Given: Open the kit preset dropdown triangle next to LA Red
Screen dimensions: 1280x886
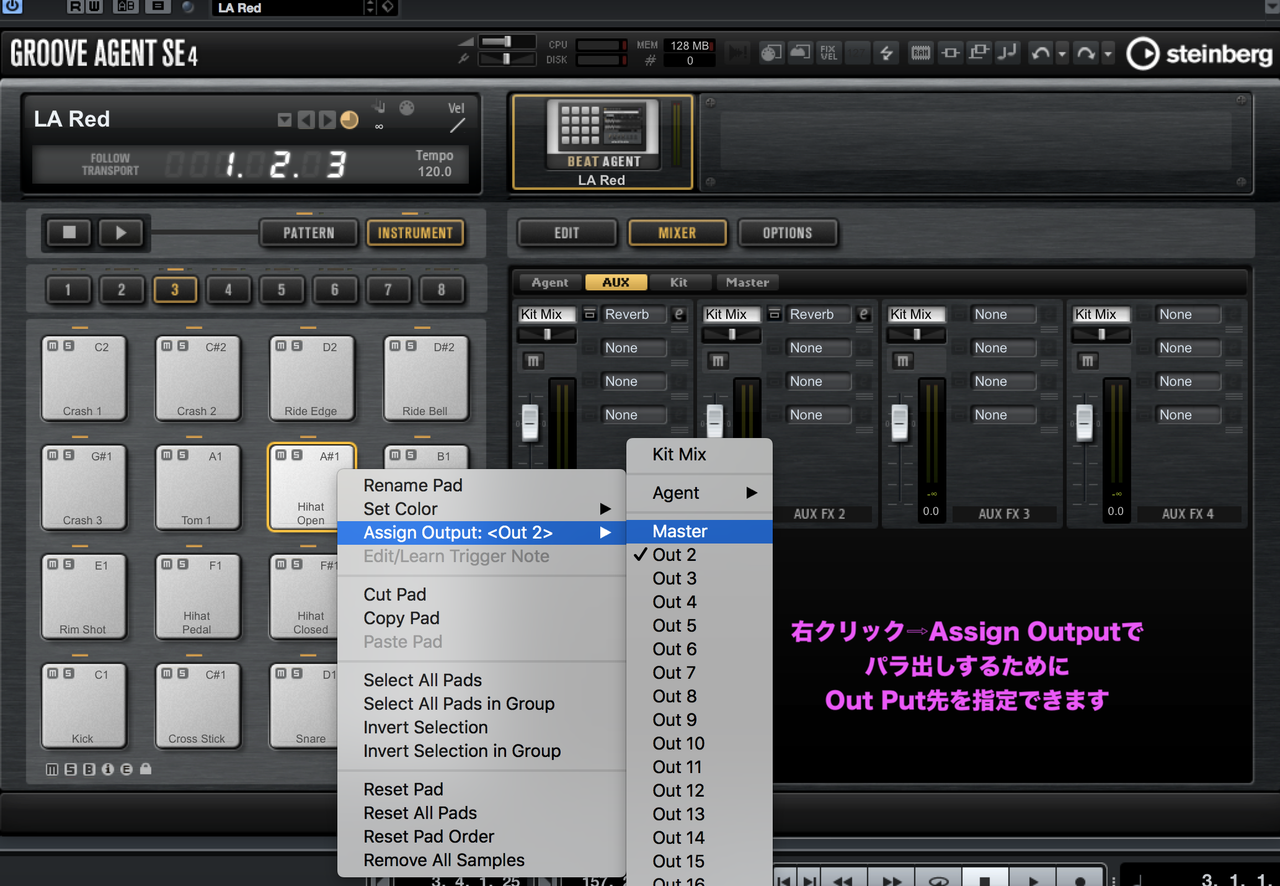Looking at the screenshot, I should pos(285,120).
